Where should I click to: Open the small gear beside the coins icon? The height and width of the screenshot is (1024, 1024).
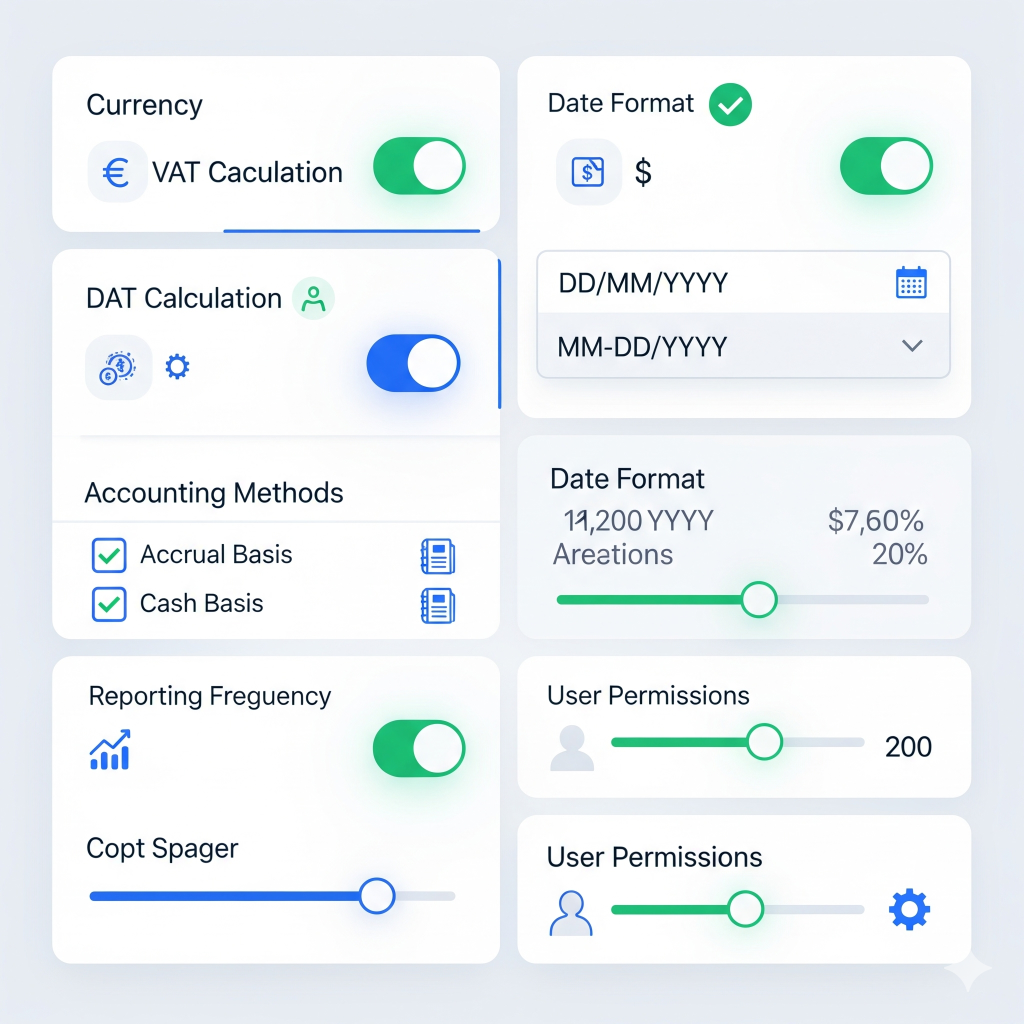[x=177, y=367]
